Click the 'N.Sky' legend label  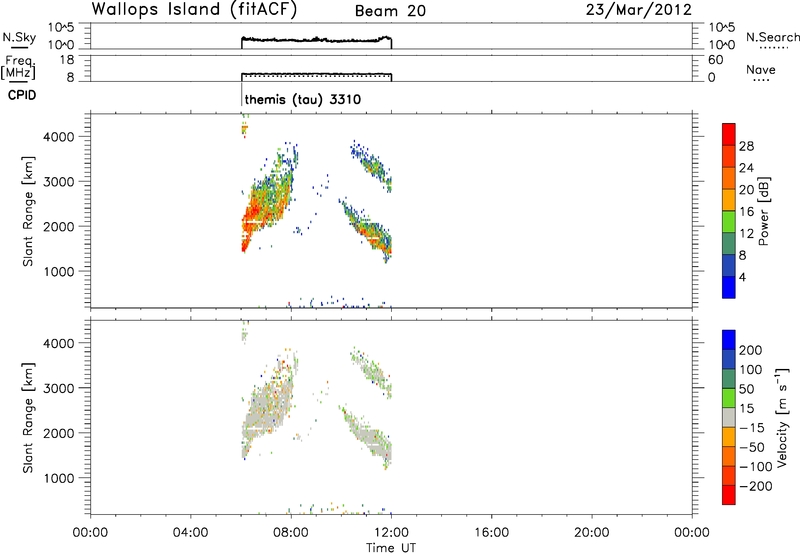point(19,37)
